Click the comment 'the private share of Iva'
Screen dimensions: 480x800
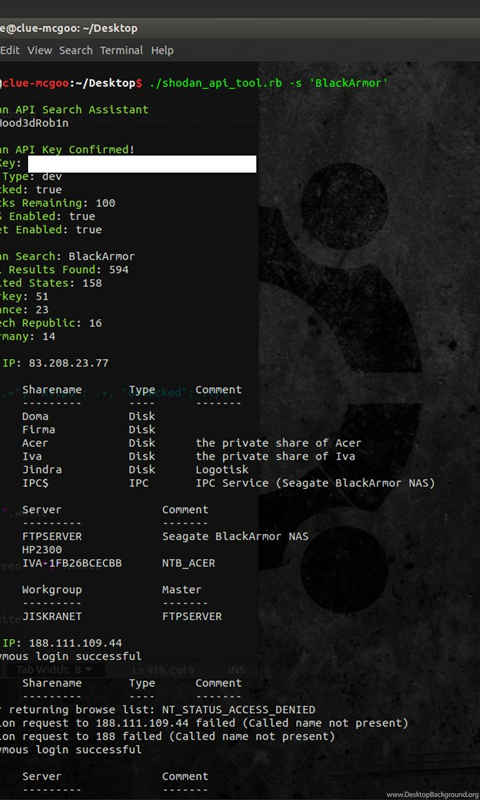(275, 456)
